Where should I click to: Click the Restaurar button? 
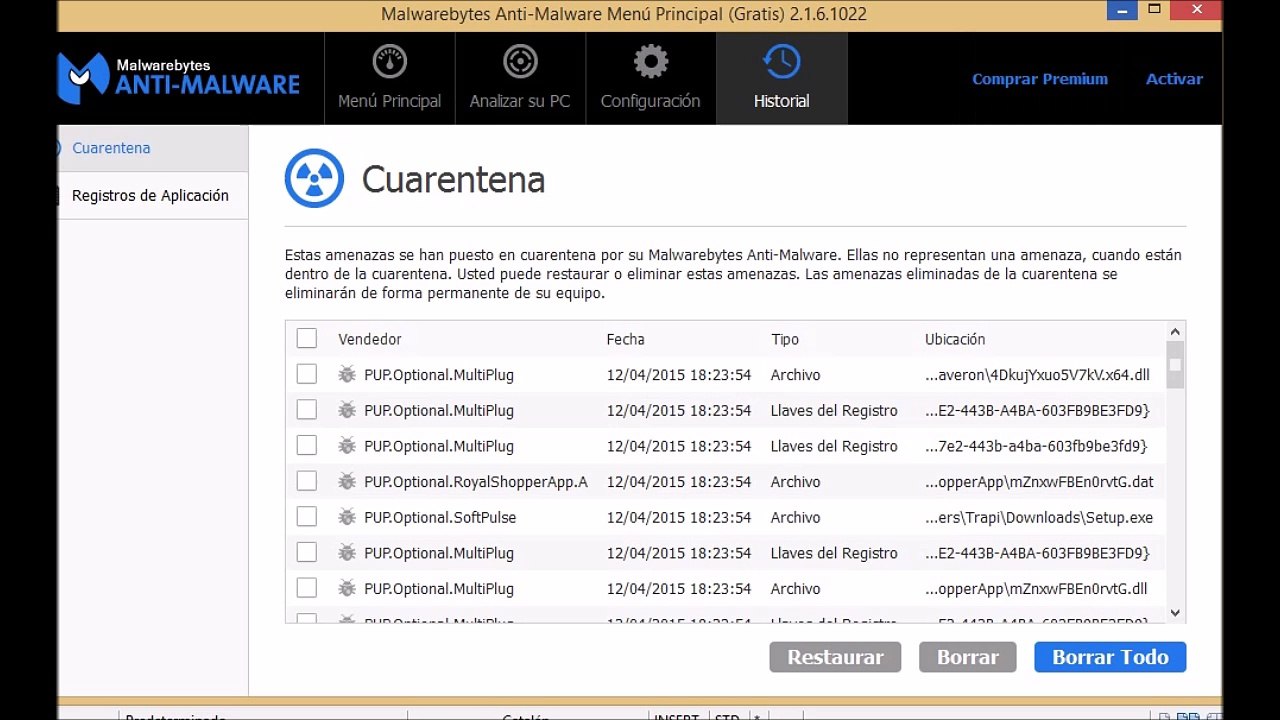coord(835,657)
